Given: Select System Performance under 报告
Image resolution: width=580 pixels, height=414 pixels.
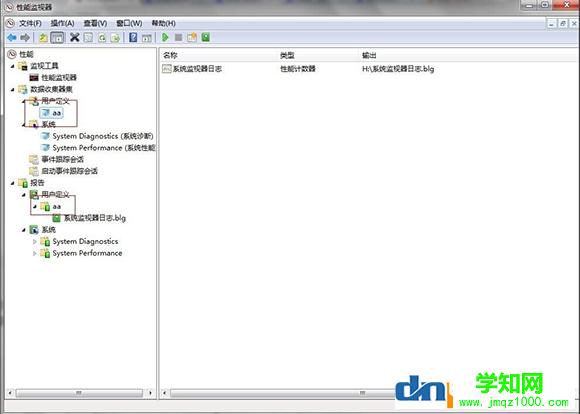Looking at the screenshot, I should (x=87, y=253).
